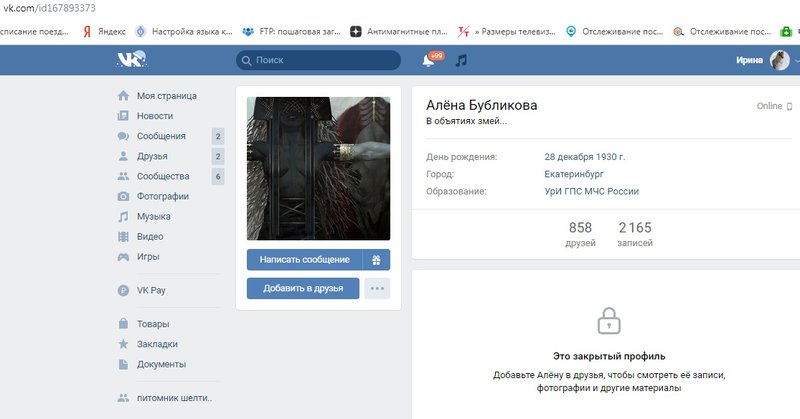Open Игры in the sidebar
Image resolution: width=800 pixels, height=419 pixels.
[148, 257]
